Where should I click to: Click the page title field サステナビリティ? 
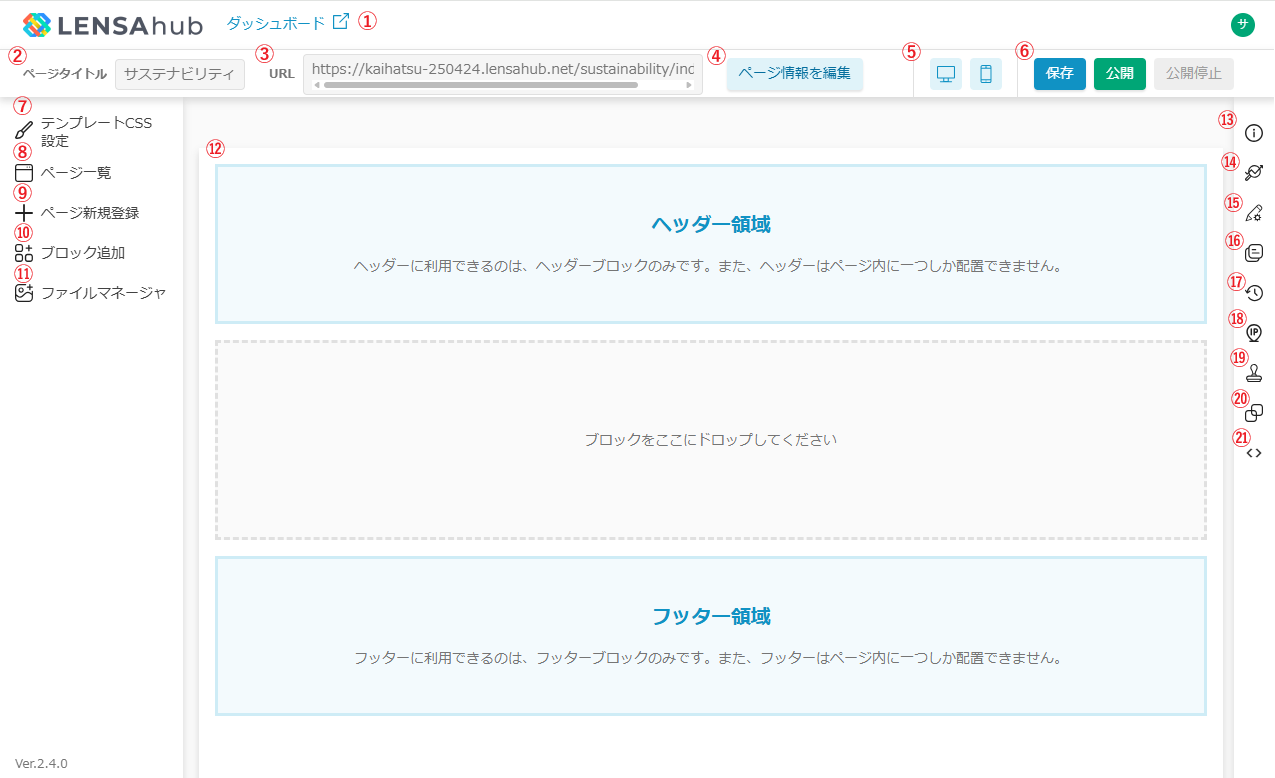click(180, 74)
